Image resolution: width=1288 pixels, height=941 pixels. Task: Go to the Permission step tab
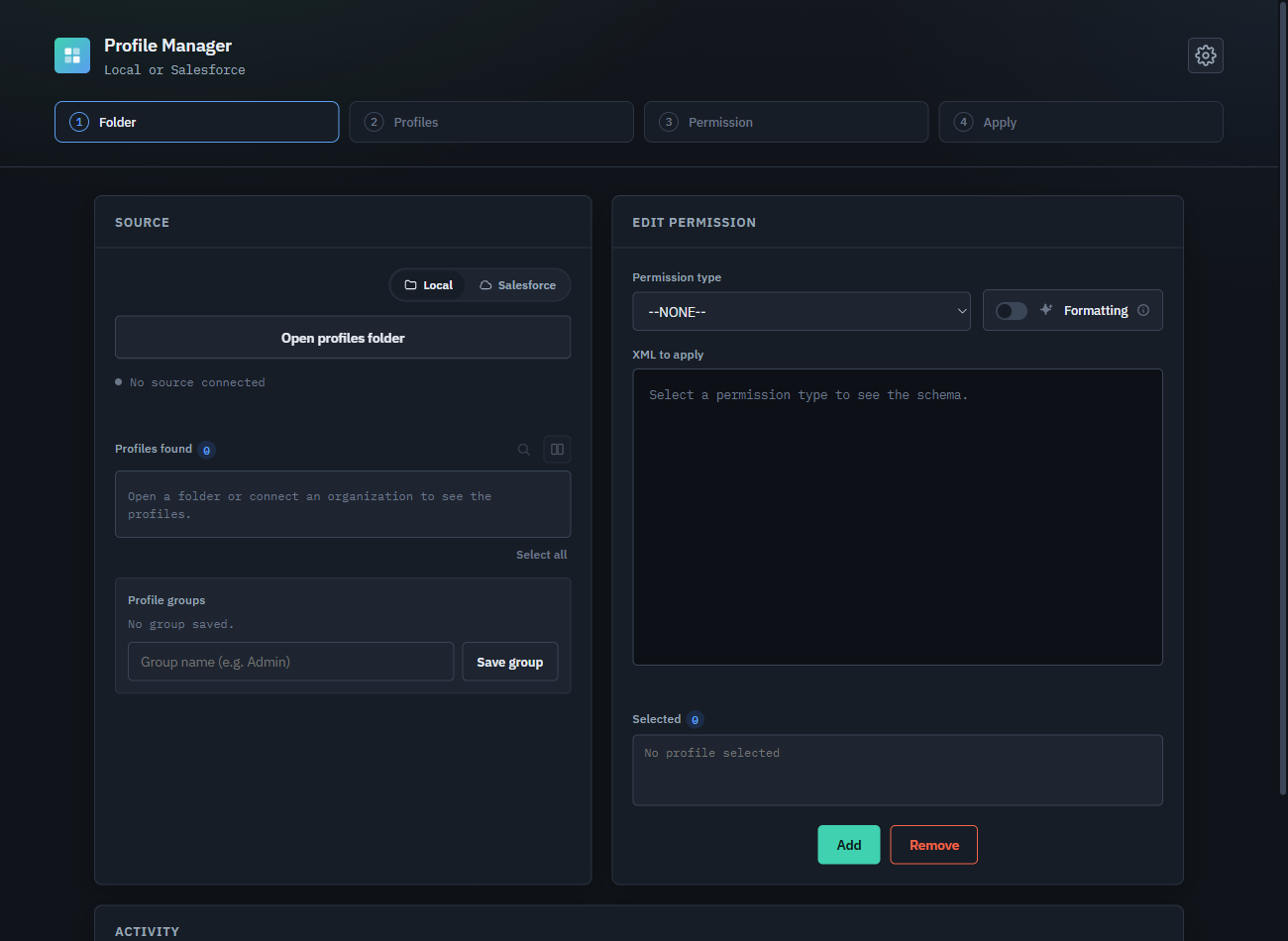[x=786, y=122]
